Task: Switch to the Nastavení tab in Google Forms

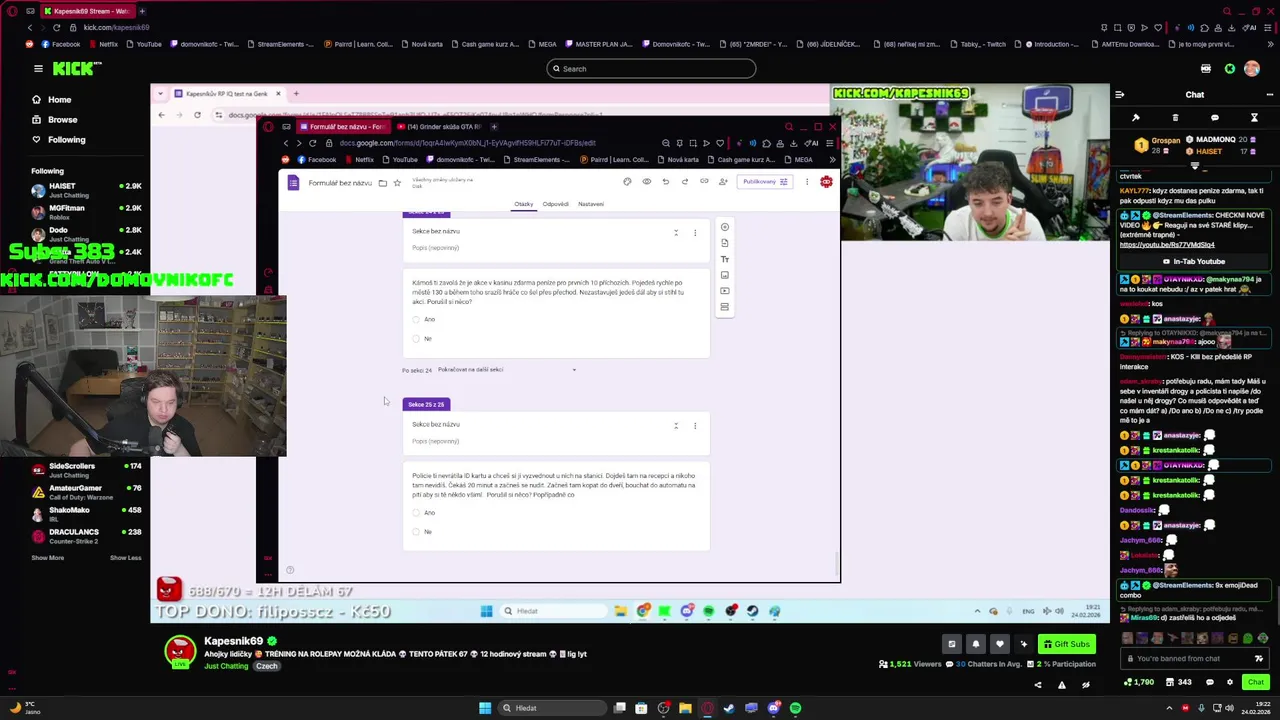Action: 590,204
